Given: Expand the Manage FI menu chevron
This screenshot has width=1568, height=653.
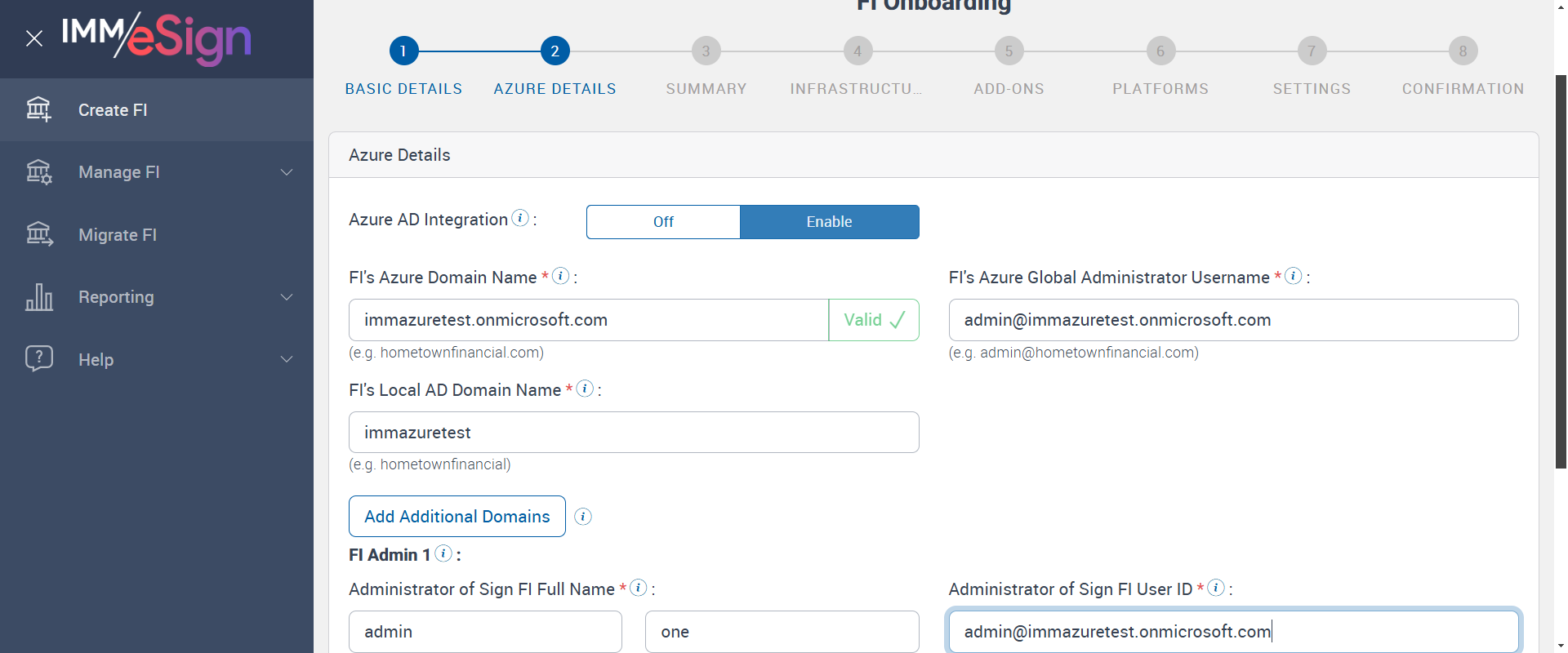Looking at the screenshot, I should (x=287, y=172).
